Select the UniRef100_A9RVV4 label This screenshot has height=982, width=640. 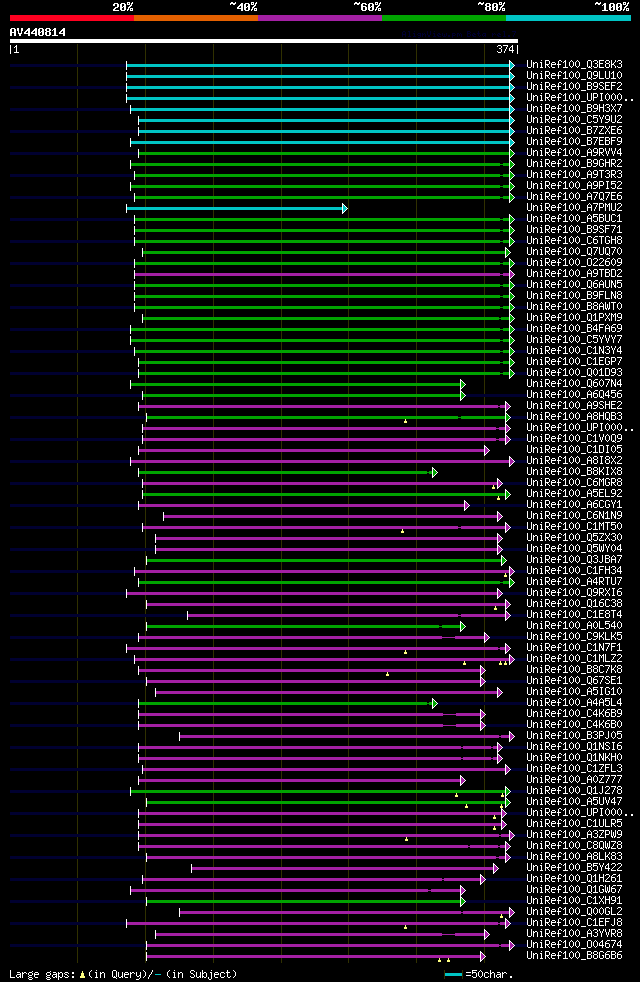(x=574, y=153)
